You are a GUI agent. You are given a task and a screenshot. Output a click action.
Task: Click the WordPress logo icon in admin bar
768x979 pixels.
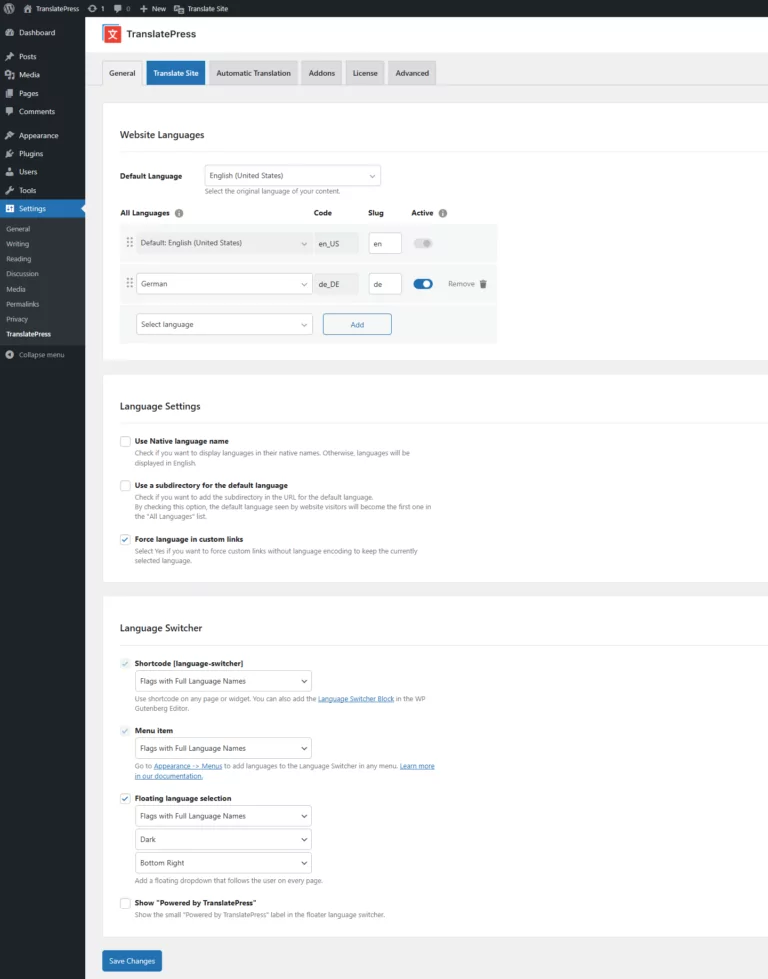tap(9, 8)
